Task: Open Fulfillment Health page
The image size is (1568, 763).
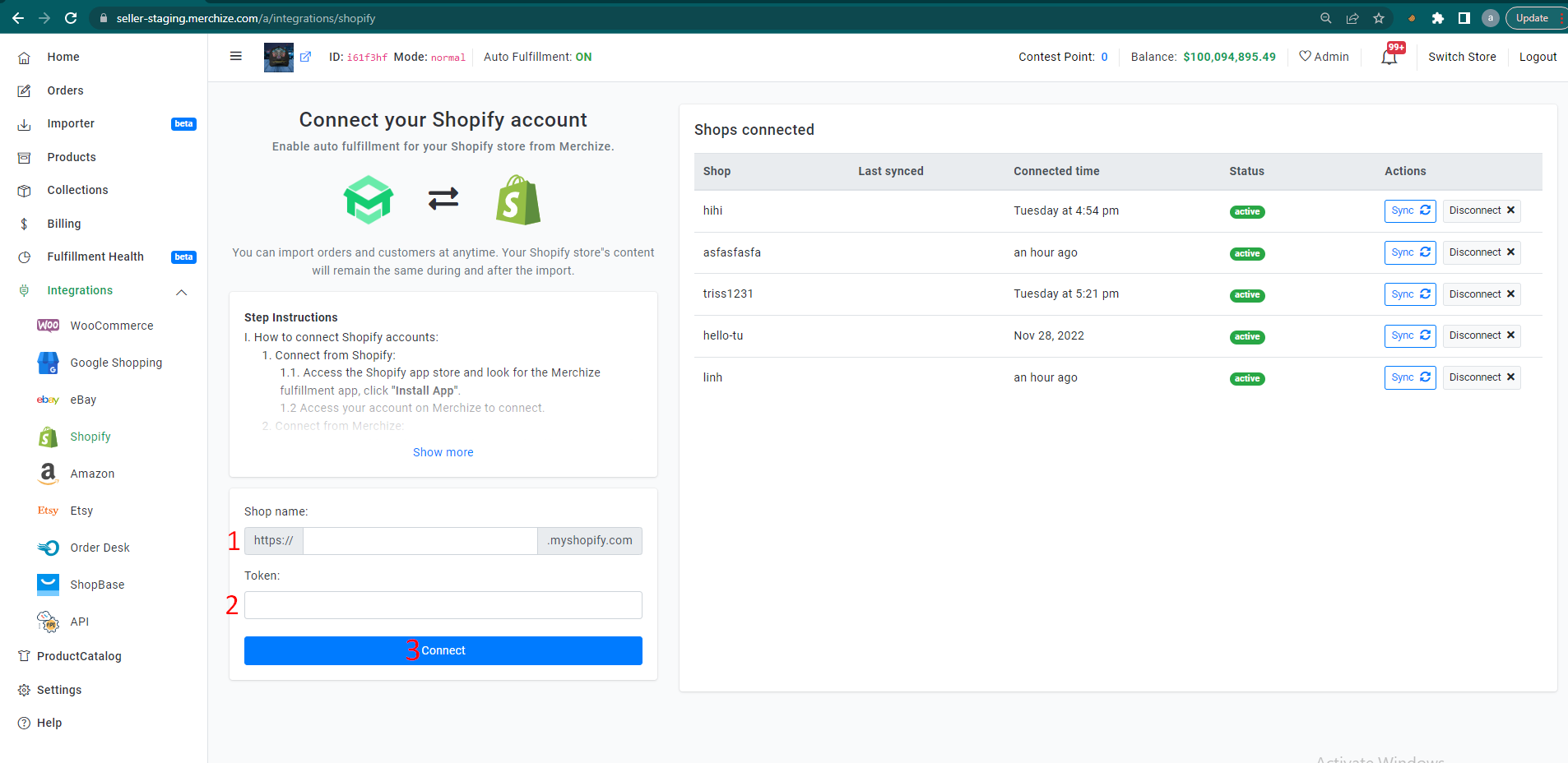Action: pyautogui.click(x=95, y=257)
